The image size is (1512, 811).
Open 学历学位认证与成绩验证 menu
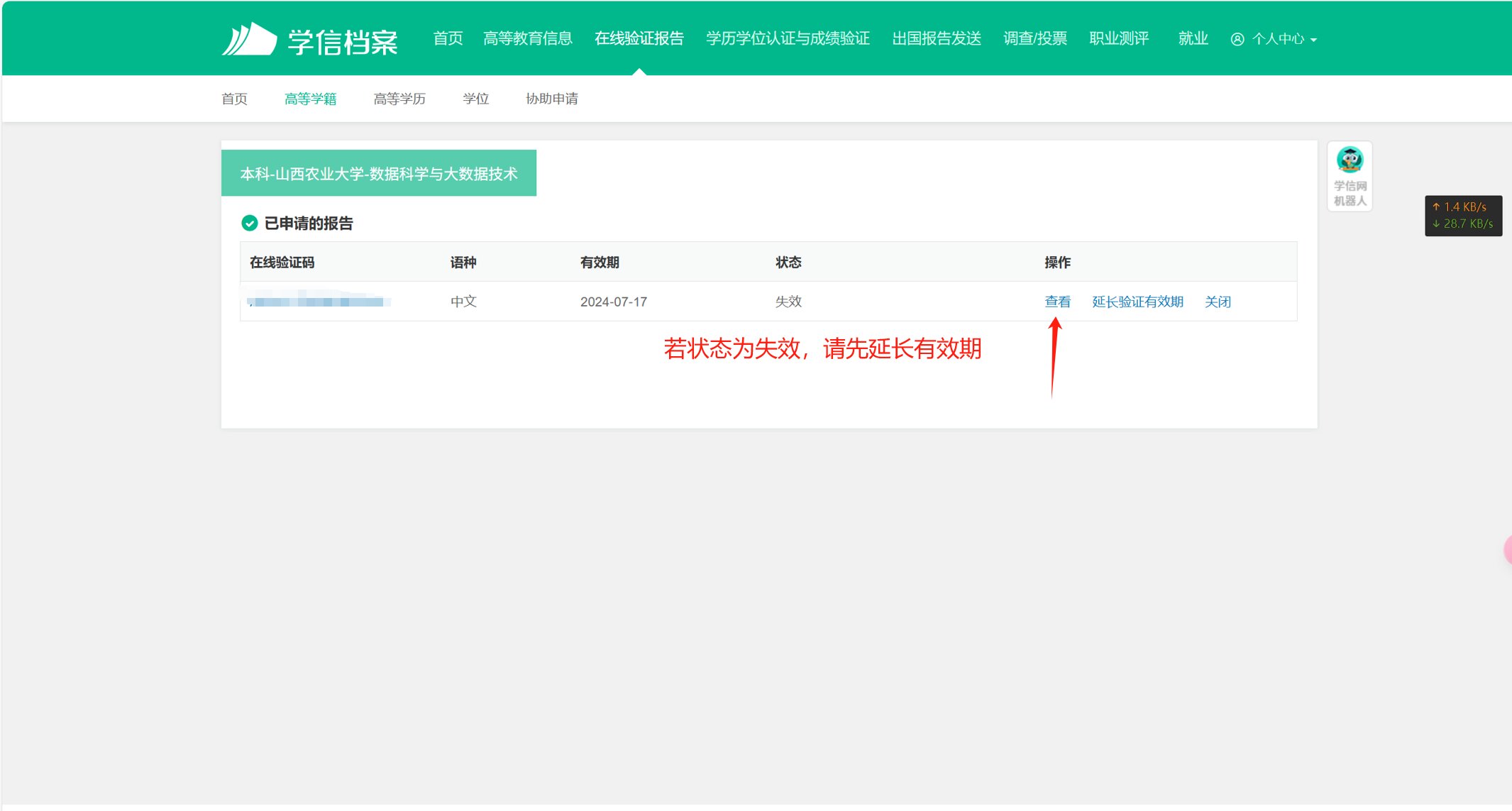788,38
